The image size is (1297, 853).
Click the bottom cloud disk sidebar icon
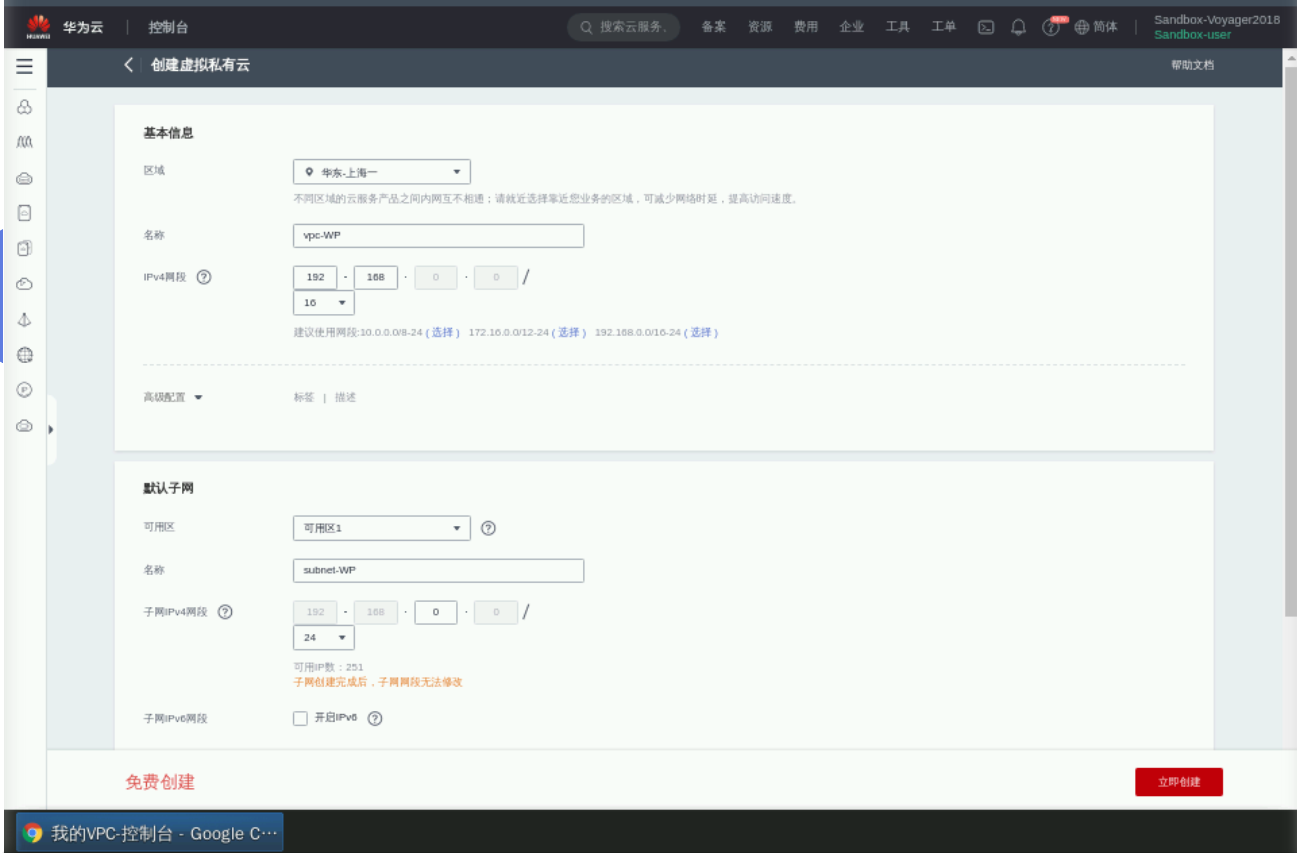25,426
